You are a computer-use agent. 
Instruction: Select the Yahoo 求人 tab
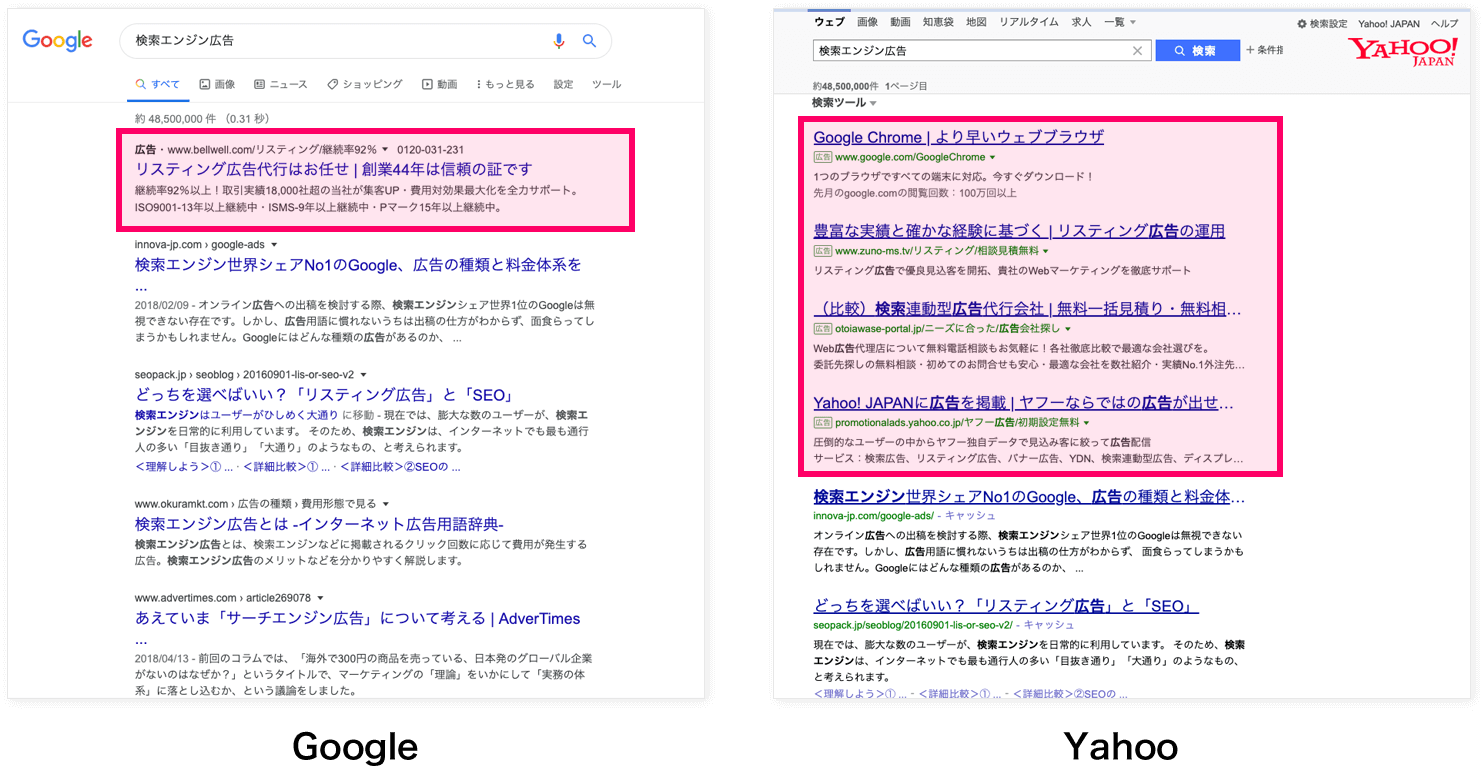tap(1081, 22)
